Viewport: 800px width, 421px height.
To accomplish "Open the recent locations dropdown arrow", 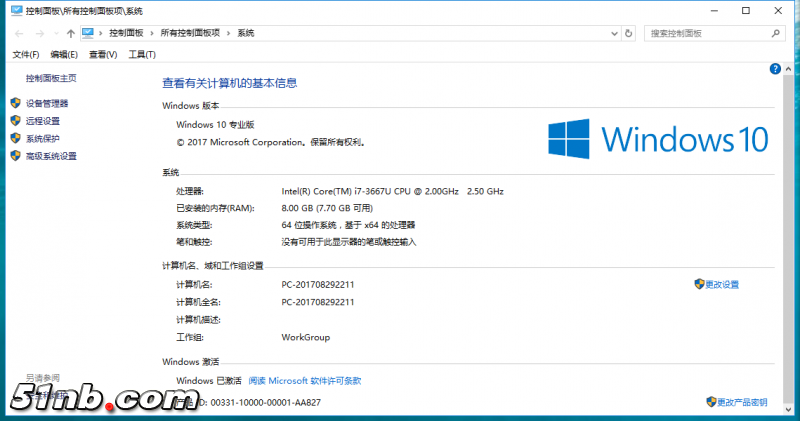I will pyautogui.click(x=55, y=33).
